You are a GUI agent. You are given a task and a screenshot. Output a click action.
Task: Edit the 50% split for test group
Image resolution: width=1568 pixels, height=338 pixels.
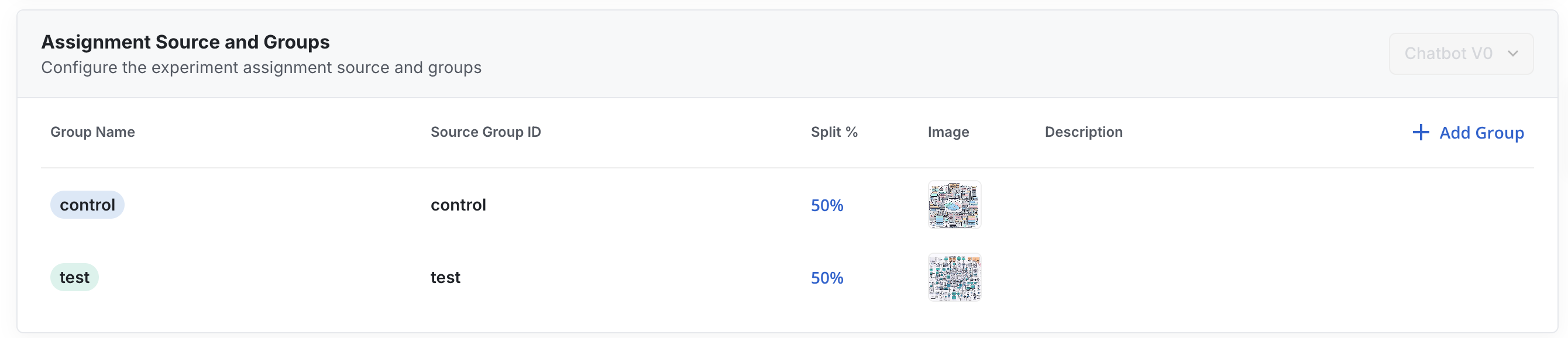coord(827,278)
